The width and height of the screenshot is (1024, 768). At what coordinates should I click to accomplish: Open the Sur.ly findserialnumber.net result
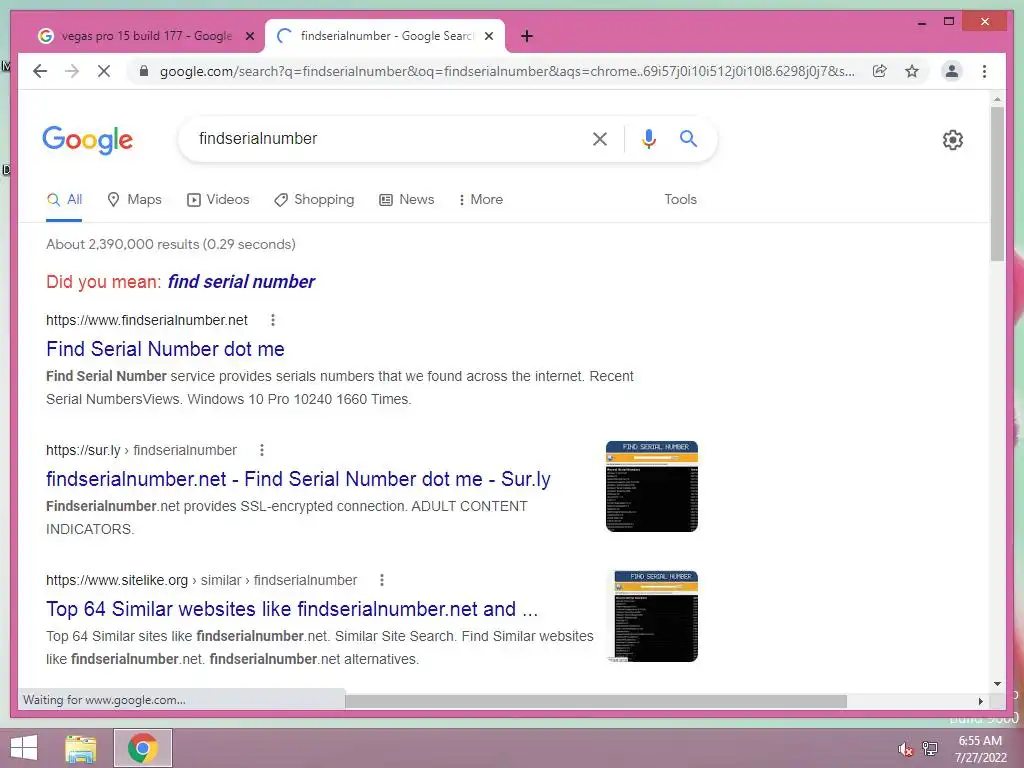tap(298, 479)
